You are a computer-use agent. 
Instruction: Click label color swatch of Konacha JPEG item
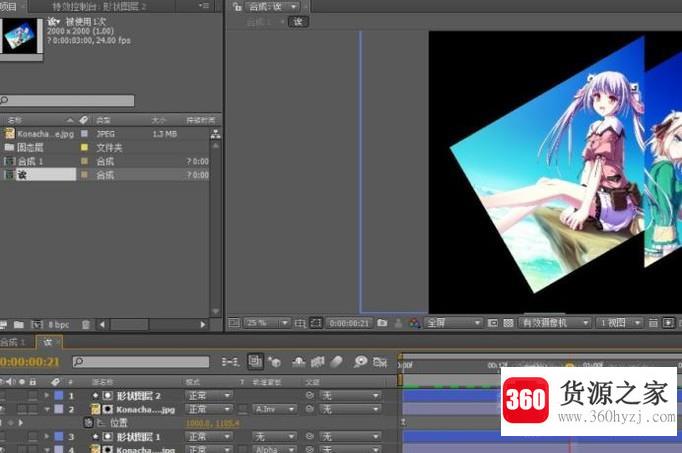coord(84,133)
